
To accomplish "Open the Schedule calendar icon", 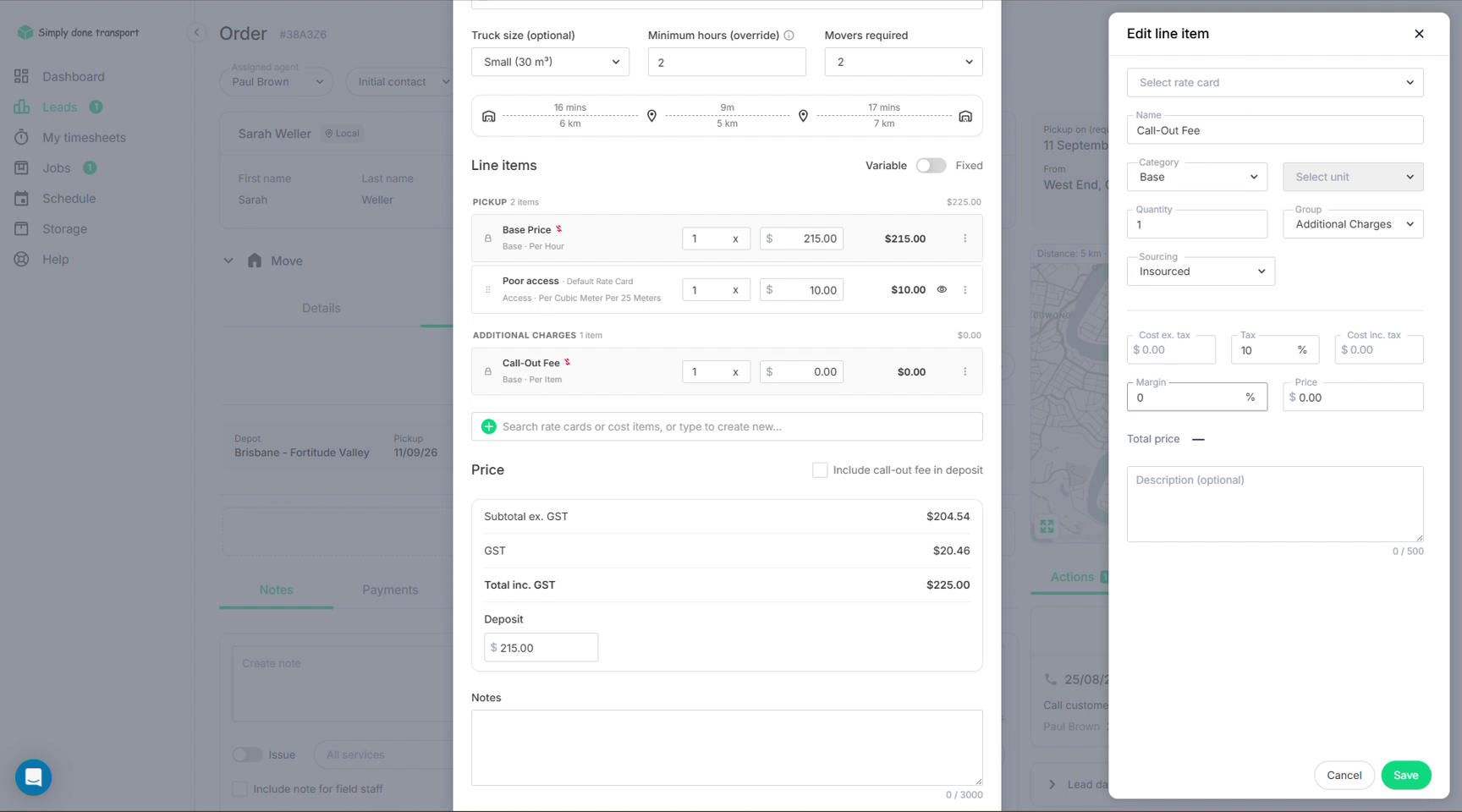I will 21,198.
